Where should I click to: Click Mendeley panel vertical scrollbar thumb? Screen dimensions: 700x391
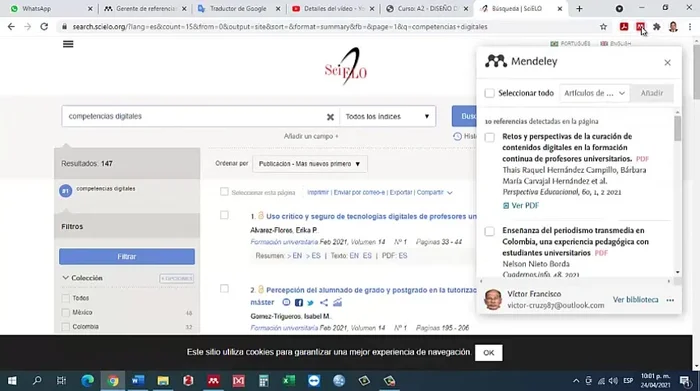[678, 129]
